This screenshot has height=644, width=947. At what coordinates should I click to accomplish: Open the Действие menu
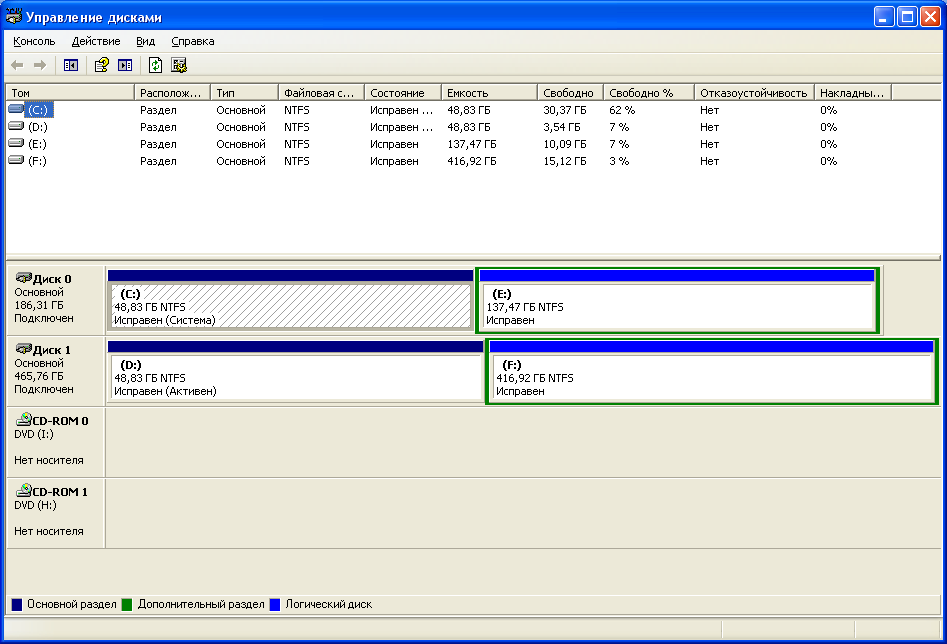96,41
